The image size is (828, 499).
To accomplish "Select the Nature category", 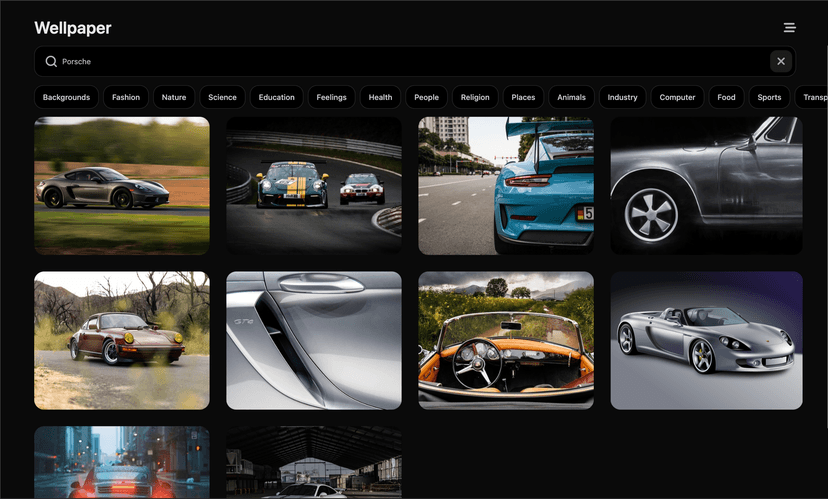I will [174, 97].
